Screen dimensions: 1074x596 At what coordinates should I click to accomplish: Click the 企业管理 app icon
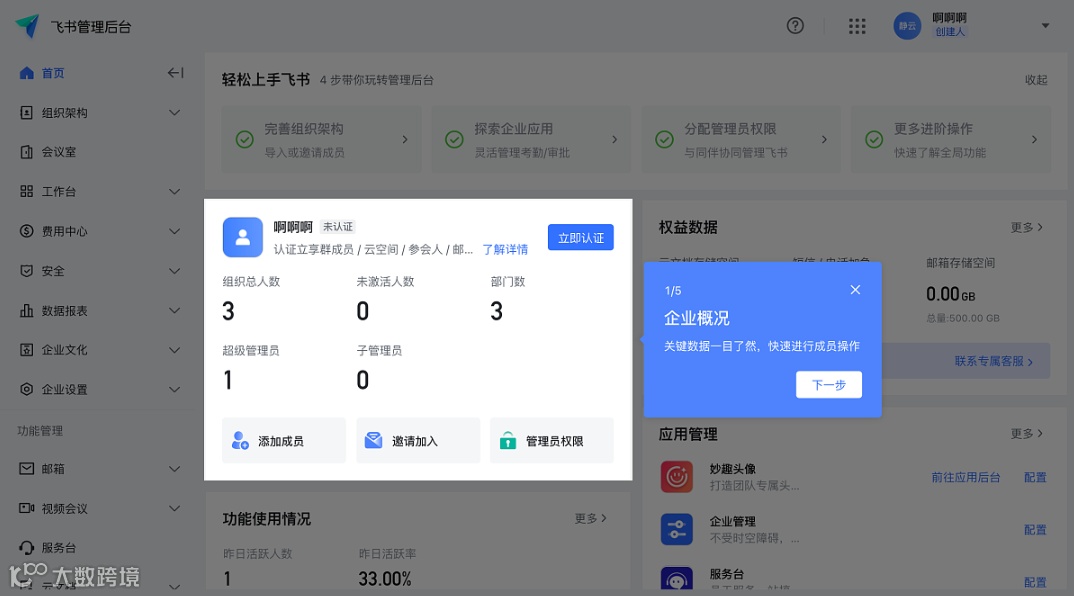[677, 530]
